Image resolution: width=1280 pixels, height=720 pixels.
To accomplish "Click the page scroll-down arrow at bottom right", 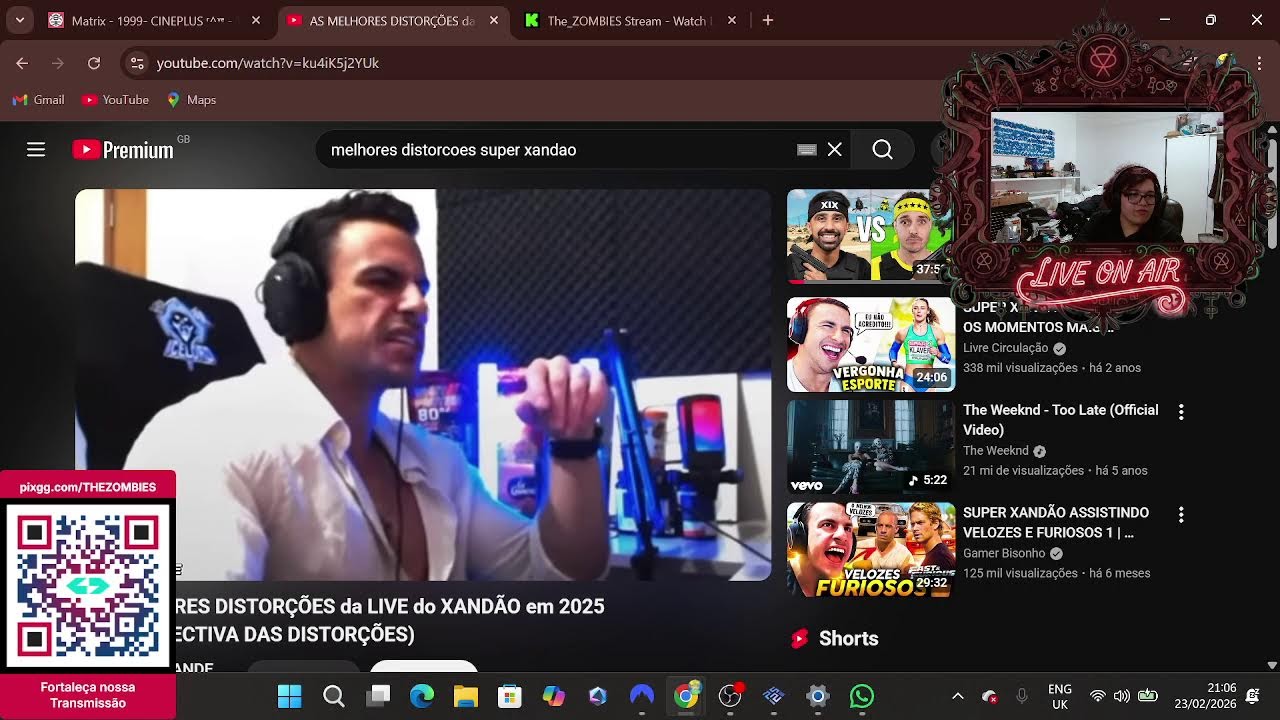I will tap(1272, 665).
